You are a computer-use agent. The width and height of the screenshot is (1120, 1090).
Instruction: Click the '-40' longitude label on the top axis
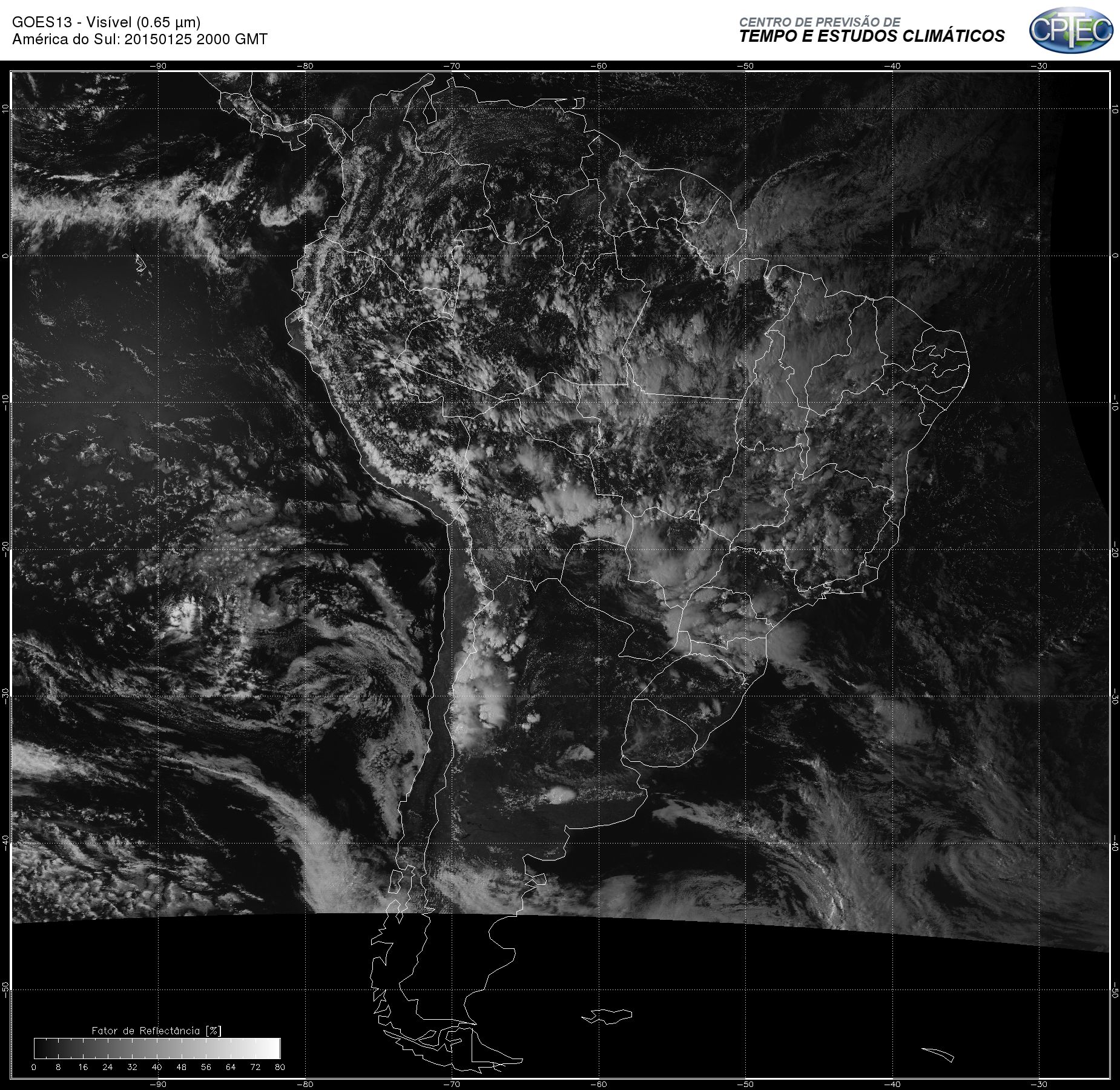point(892,66)
